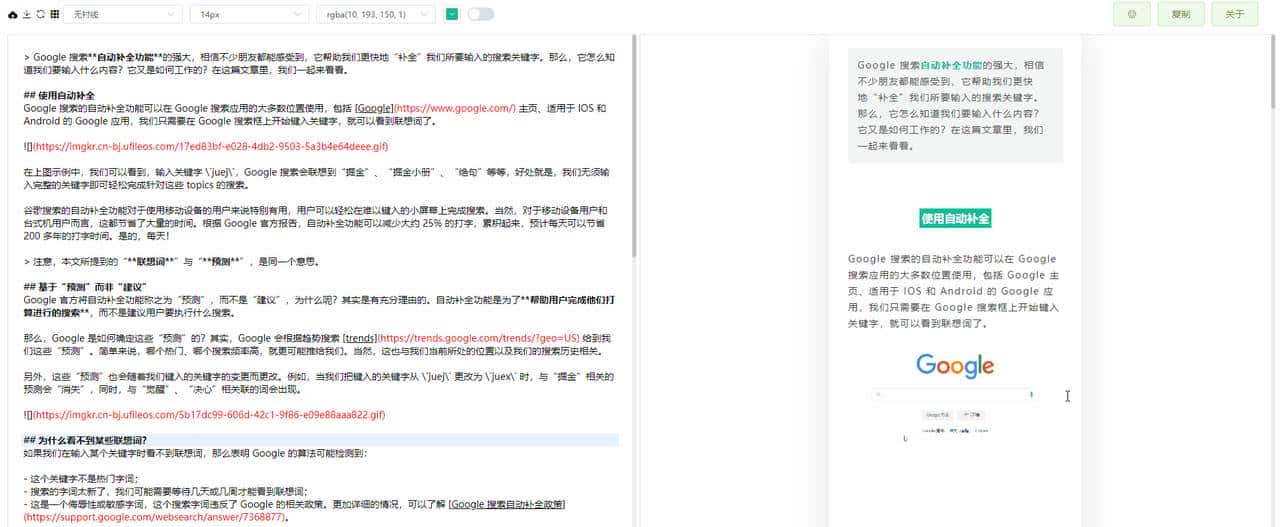Click the '## 使用自动补全' heading in the editor
Viewport: 1280px width, 527px height.
click(x=58, y=96)
